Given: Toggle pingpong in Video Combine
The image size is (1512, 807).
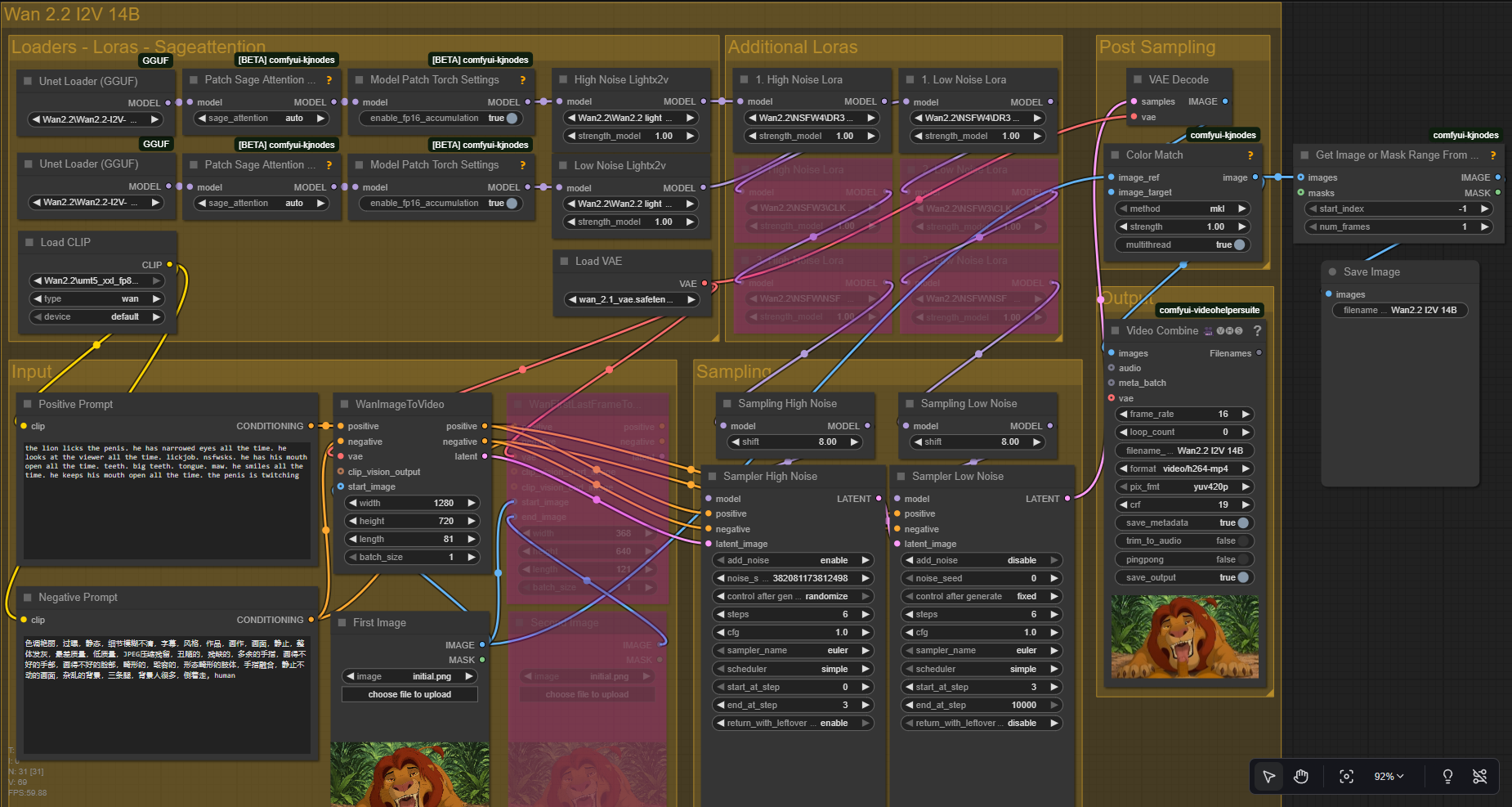Looking at the screenshot, I should [x=1241, y=559].
